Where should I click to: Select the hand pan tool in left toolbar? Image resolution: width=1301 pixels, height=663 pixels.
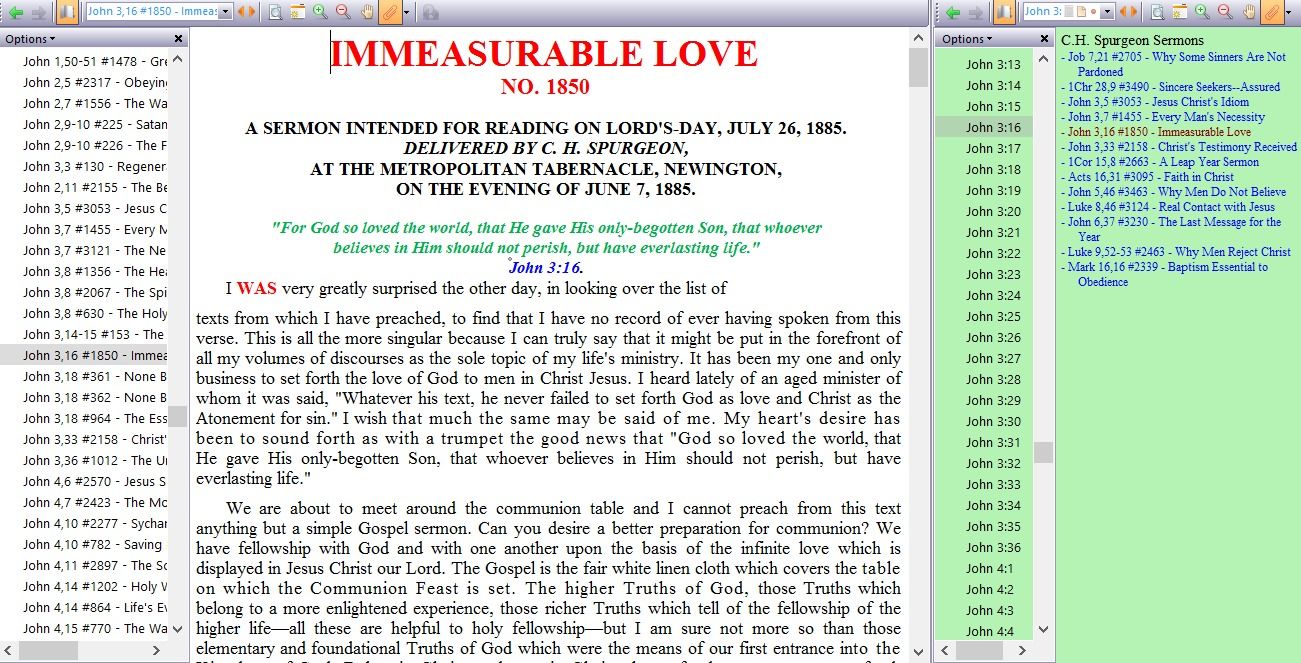(367, 12)
